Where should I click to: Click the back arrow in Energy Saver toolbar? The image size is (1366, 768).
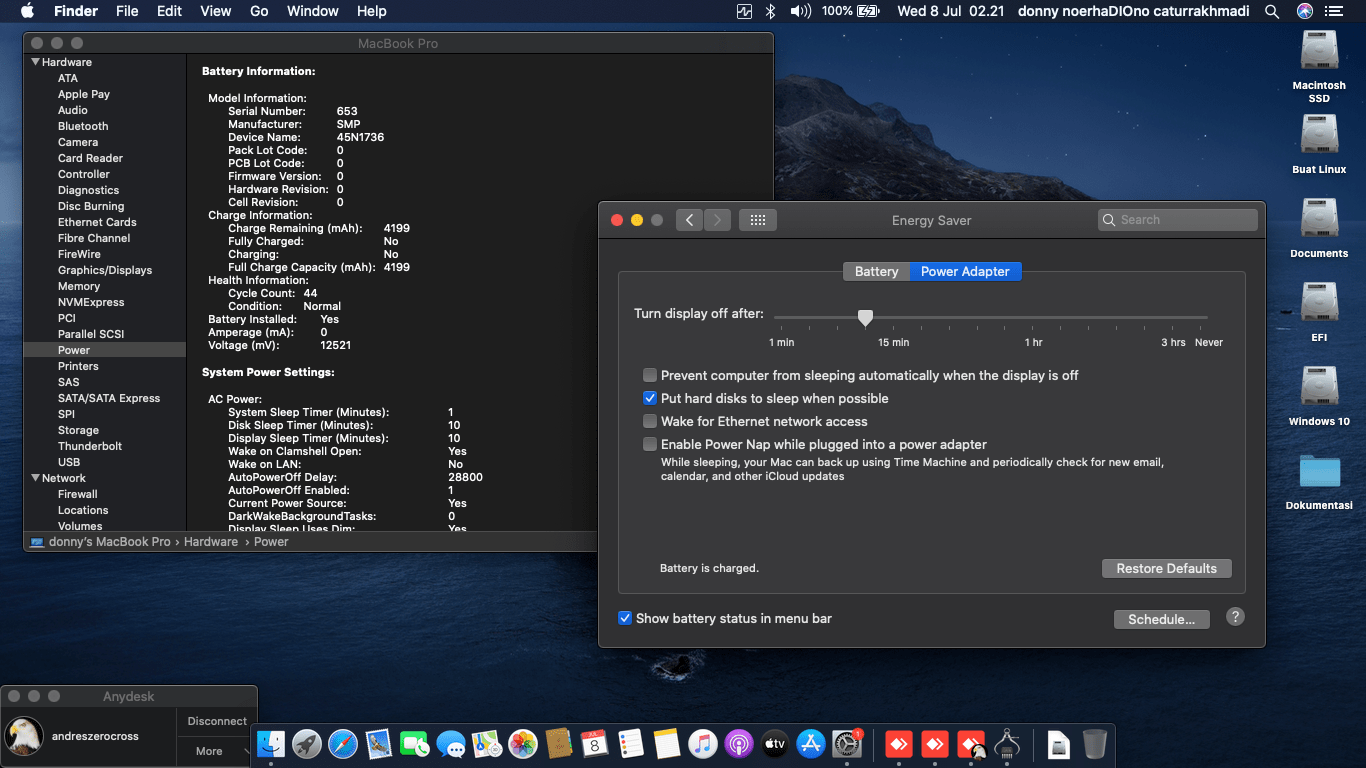689,220
